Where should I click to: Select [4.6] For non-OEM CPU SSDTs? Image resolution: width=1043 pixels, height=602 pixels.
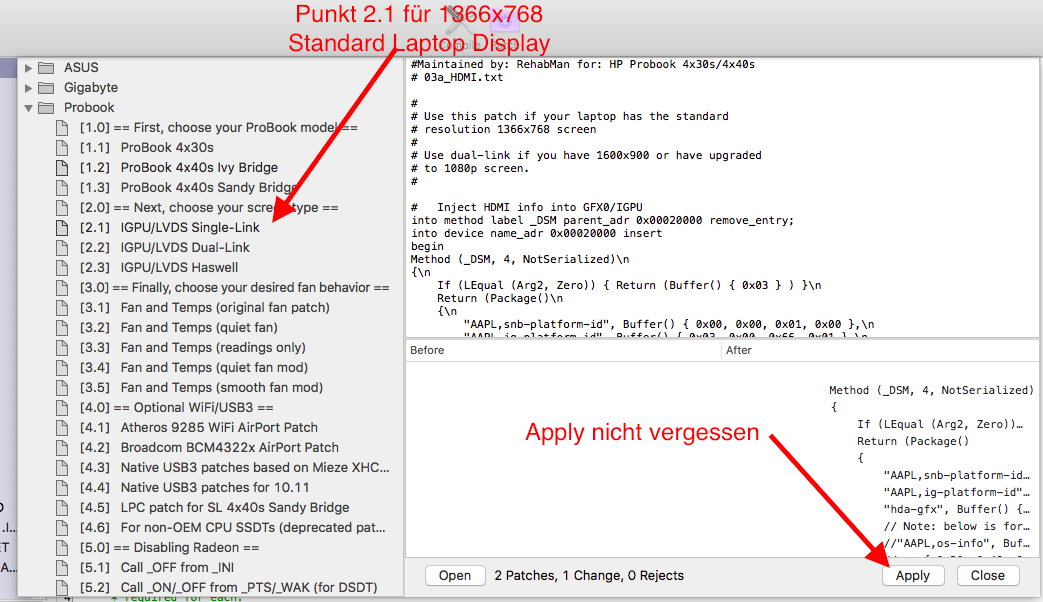pos(210,527)
